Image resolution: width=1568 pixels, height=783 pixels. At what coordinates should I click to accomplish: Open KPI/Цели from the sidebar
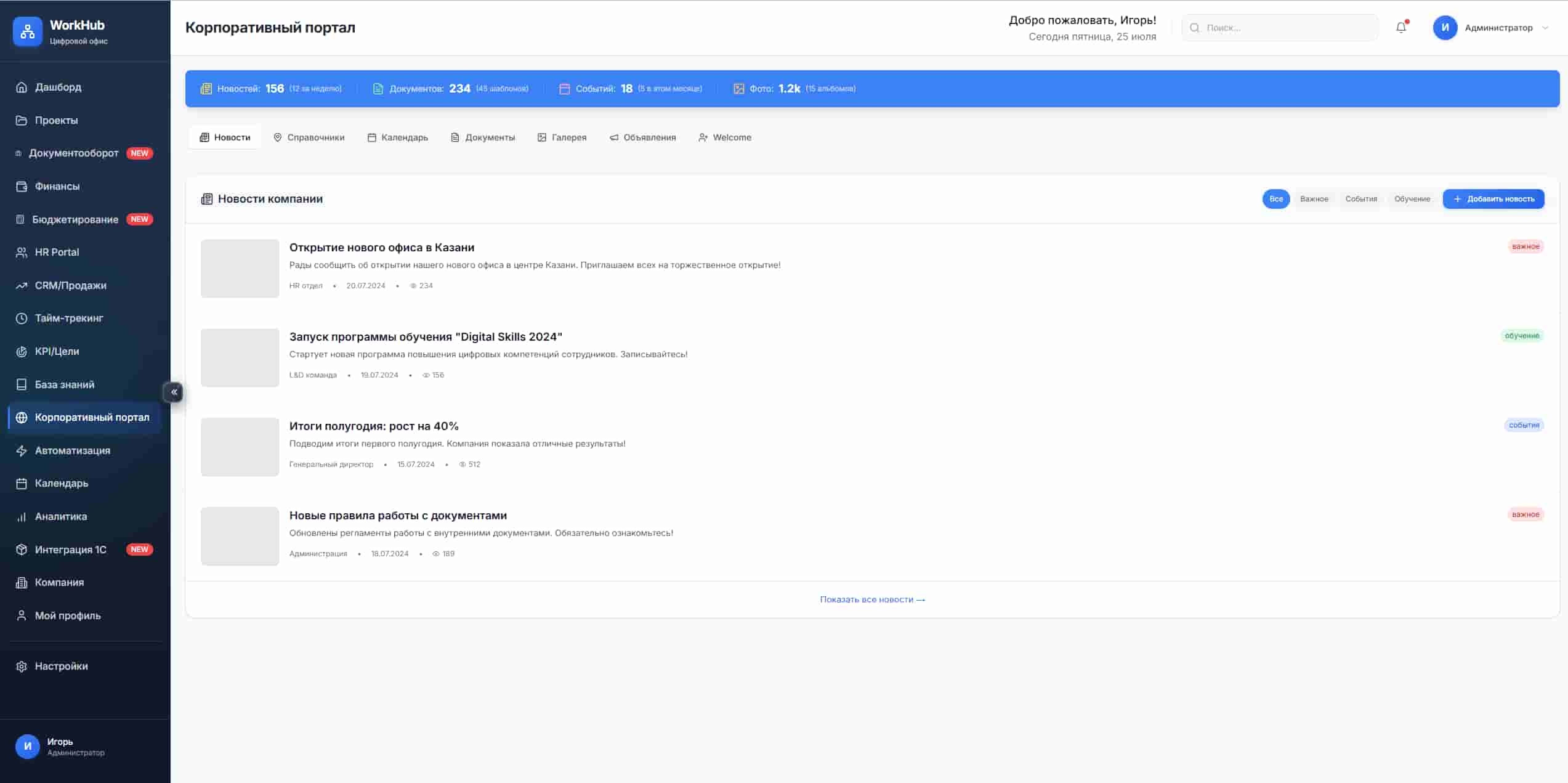click(x=57, y=351)
